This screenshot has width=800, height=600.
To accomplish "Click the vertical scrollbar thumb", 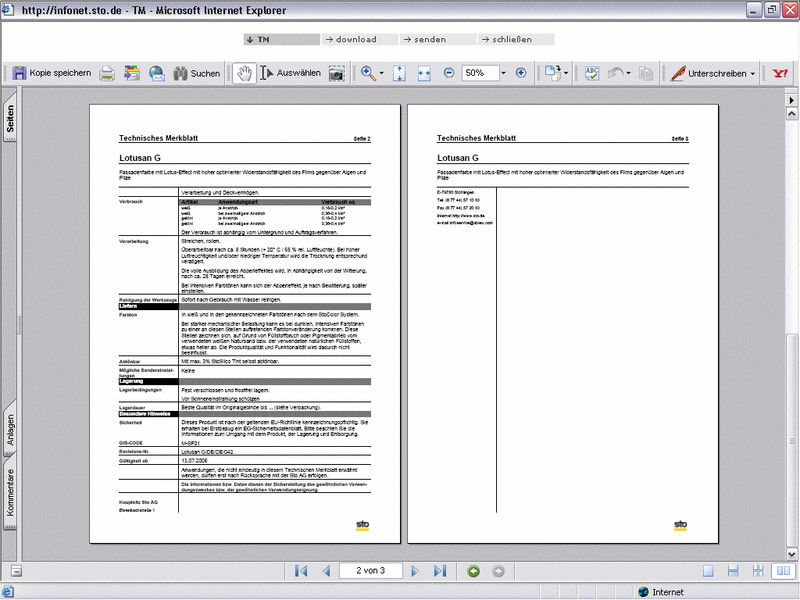I will (792, 440).
